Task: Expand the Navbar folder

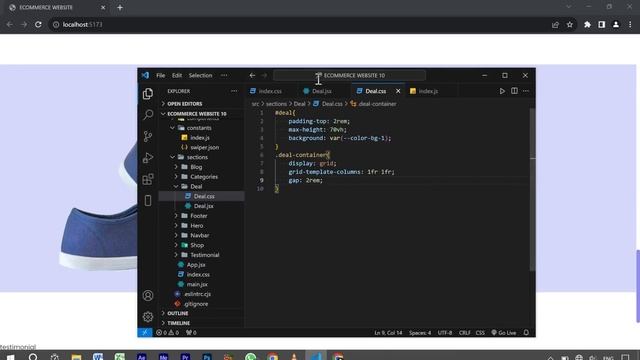Action: pyautogui.click(x=200, y=236)
